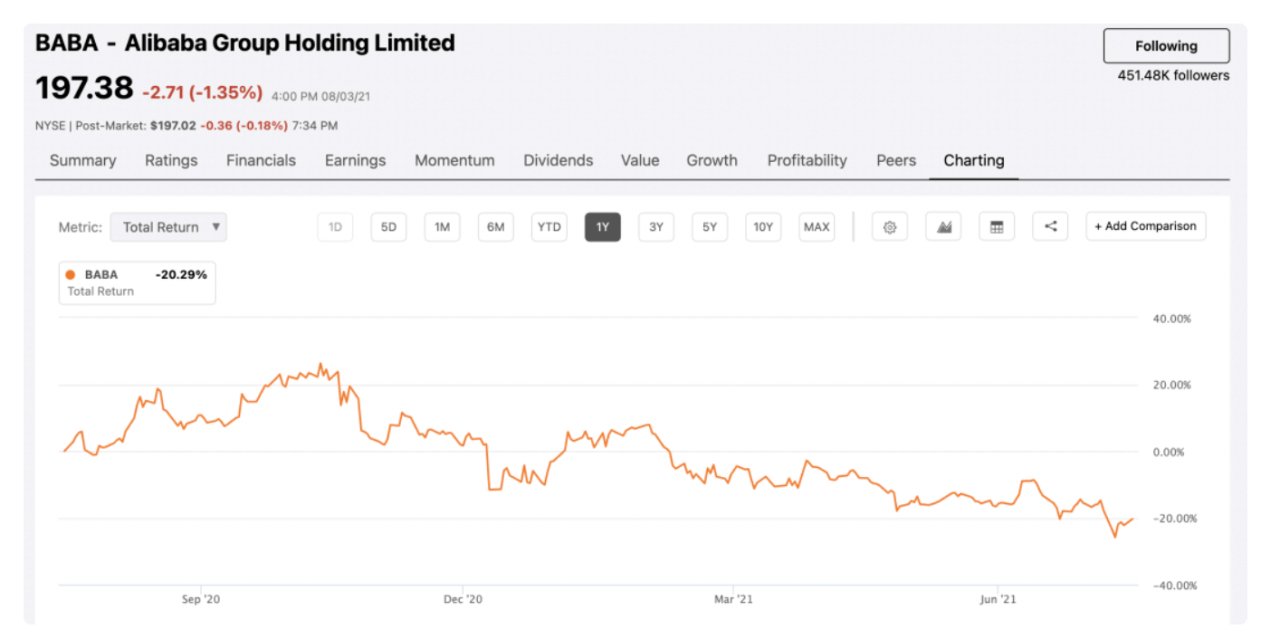The width and height of the screenshot is (1280, 639).
Task: Click the post-market $197.02 price
Action: [173, 126]
